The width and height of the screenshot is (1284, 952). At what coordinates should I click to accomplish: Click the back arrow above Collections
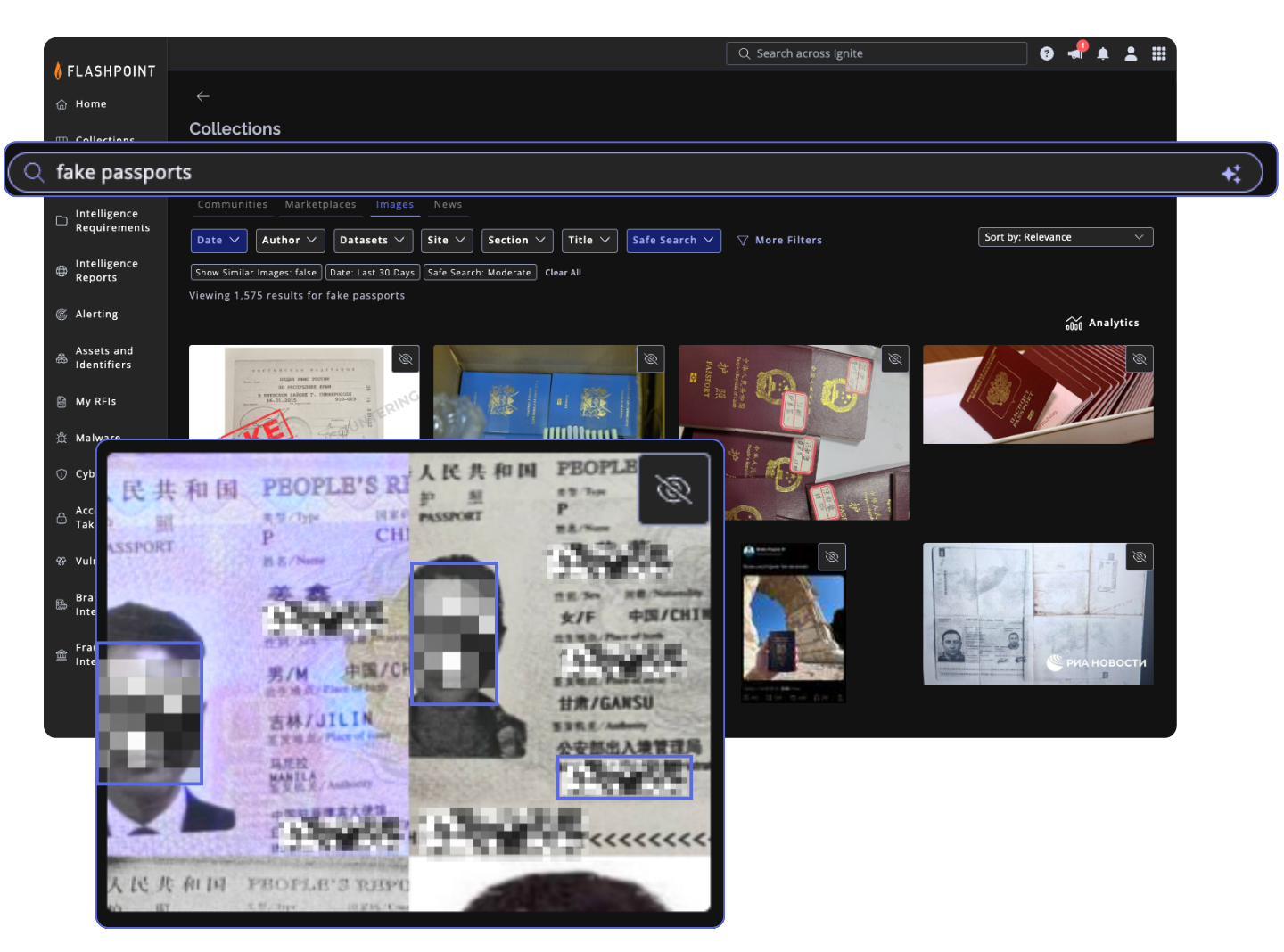point(203,96)
